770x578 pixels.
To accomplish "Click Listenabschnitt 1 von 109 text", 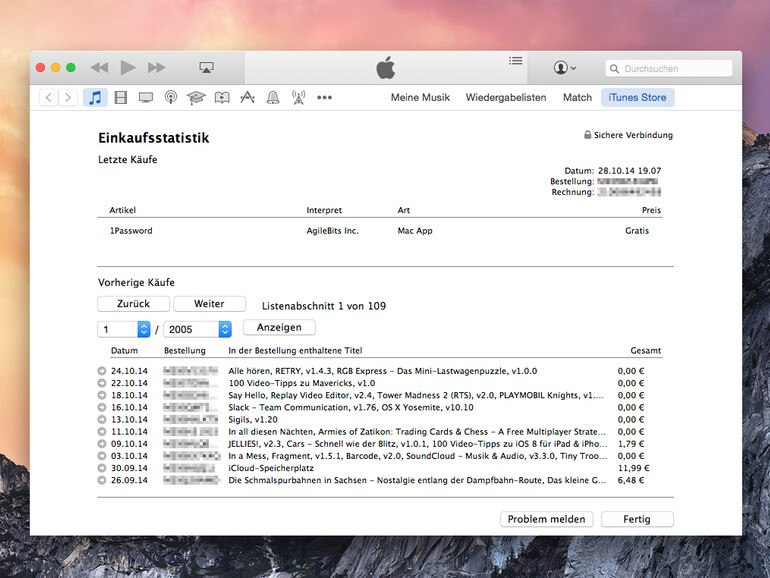I will pyautogui.click(x=324, y=306).
